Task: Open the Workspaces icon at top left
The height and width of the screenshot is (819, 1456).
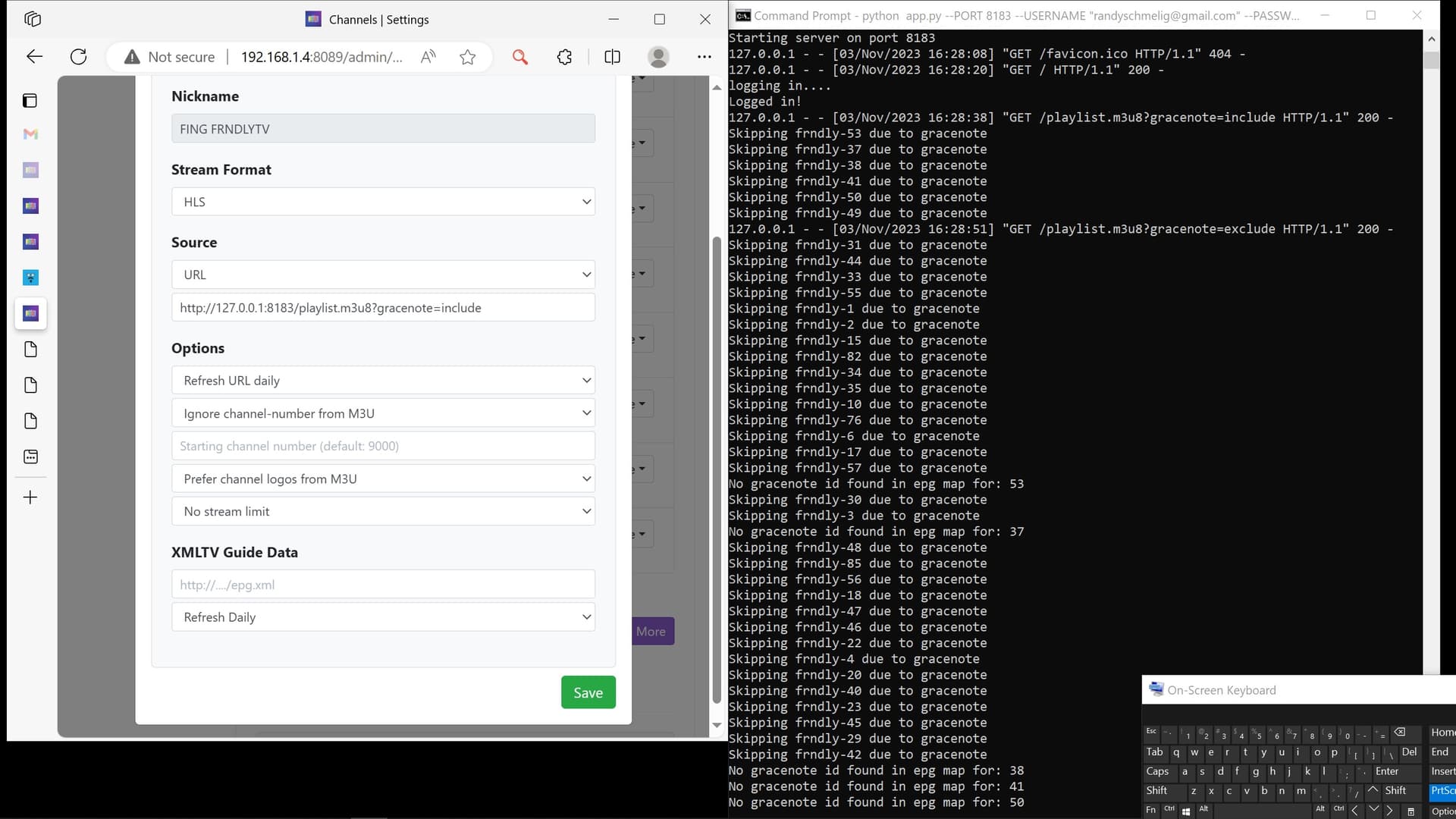Action: [33, 19]
